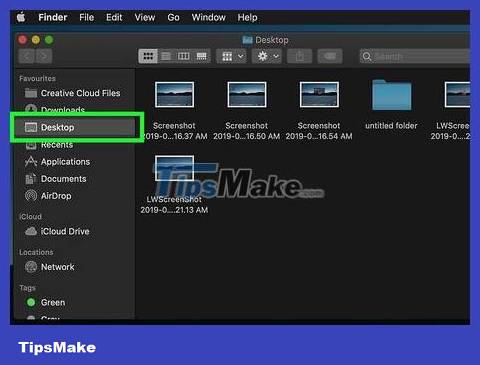Click the Creative Cloud Files folder icon
Image resolution: width=480 pixels, height=365 pixels.
(x=31, y=93)
